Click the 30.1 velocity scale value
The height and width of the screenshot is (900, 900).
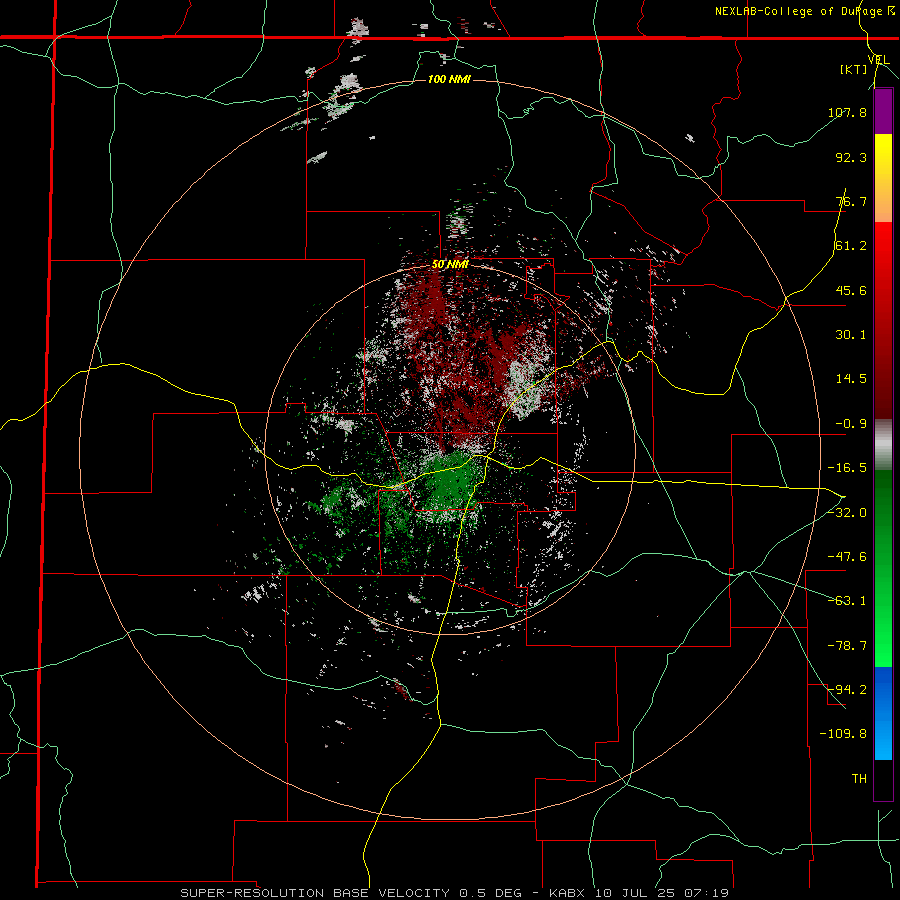coord(851,335)
